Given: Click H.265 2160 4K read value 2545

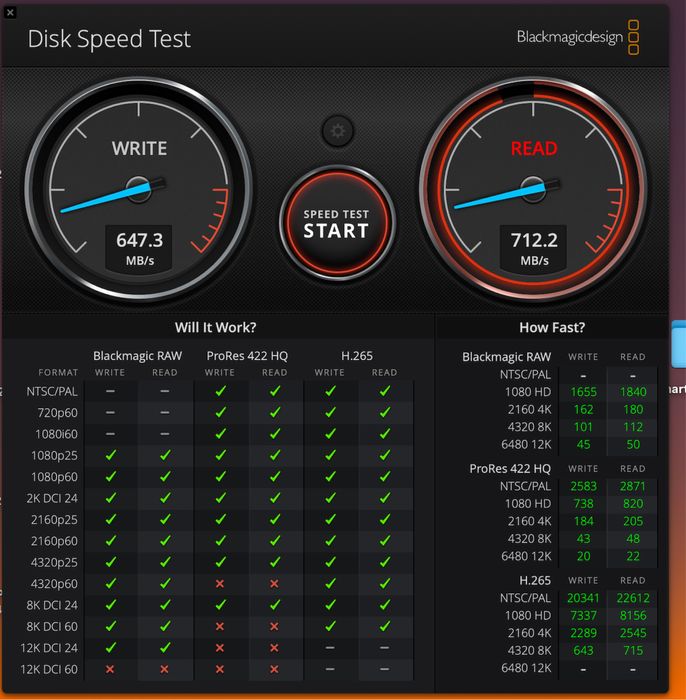Looking at the screenshot, I should pyautogui.click(x=633, y=633).
